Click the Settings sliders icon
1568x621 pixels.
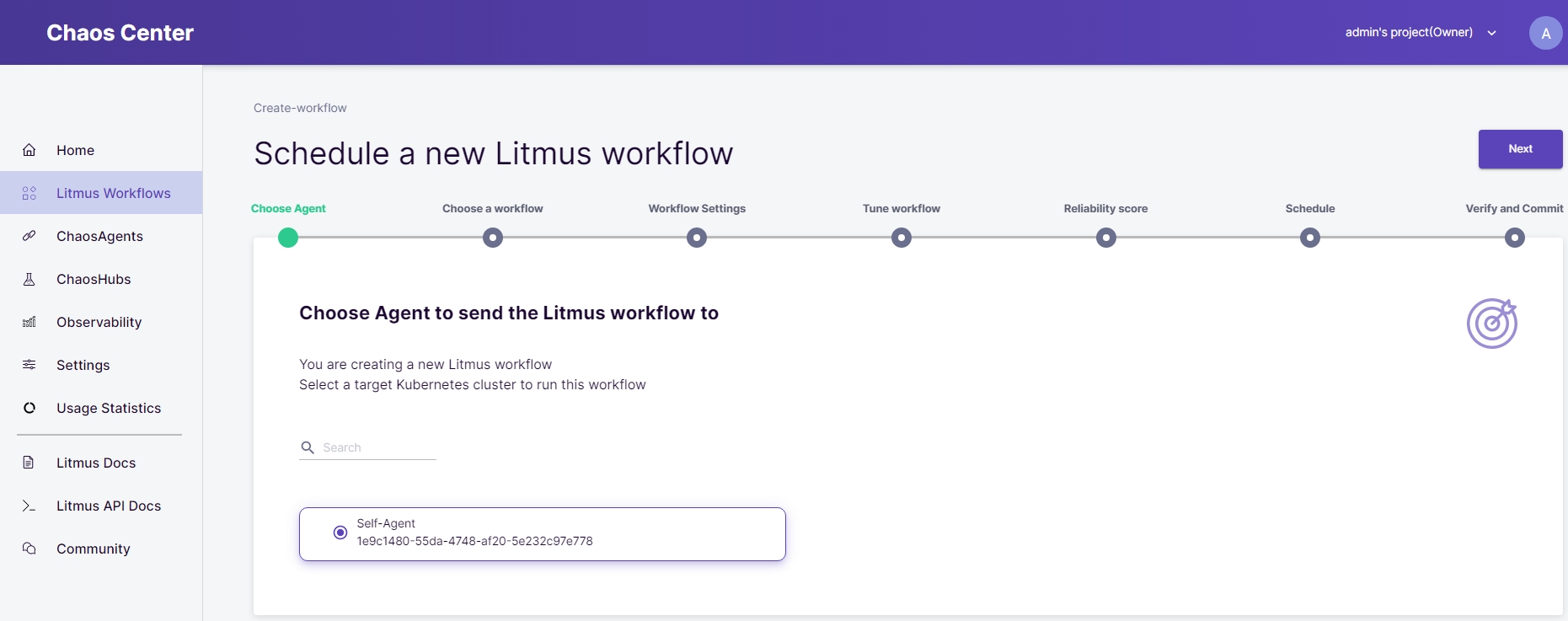click(x=29, y=365)
